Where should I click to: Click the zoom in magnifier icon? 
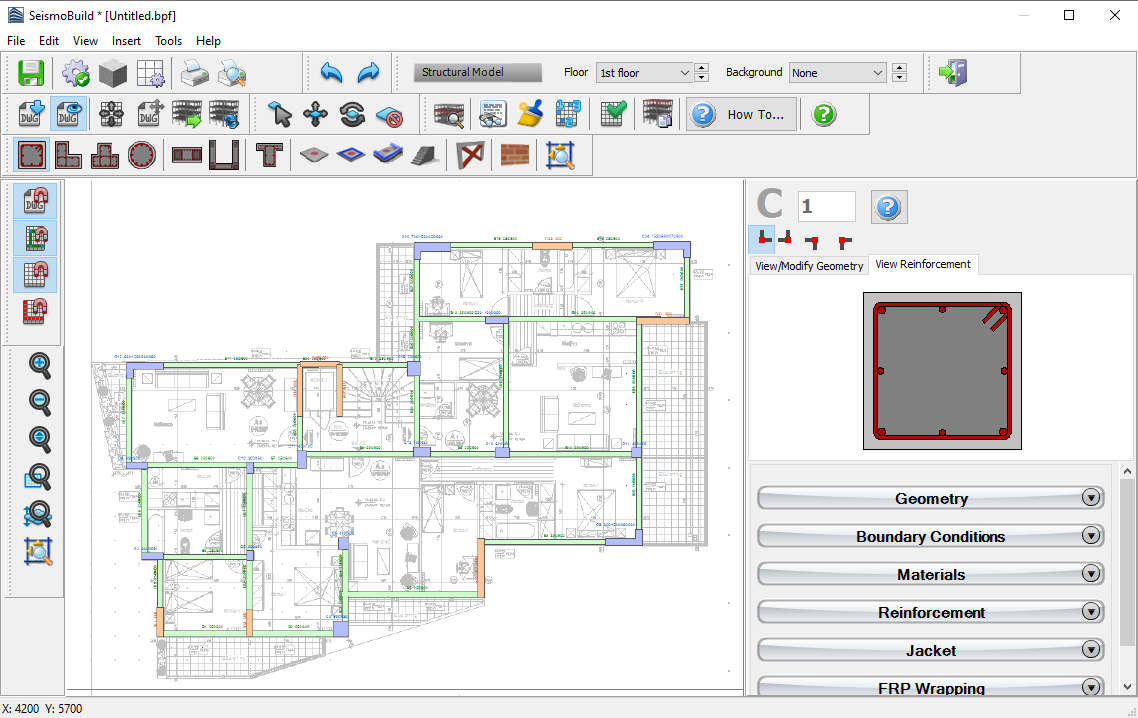40,366
